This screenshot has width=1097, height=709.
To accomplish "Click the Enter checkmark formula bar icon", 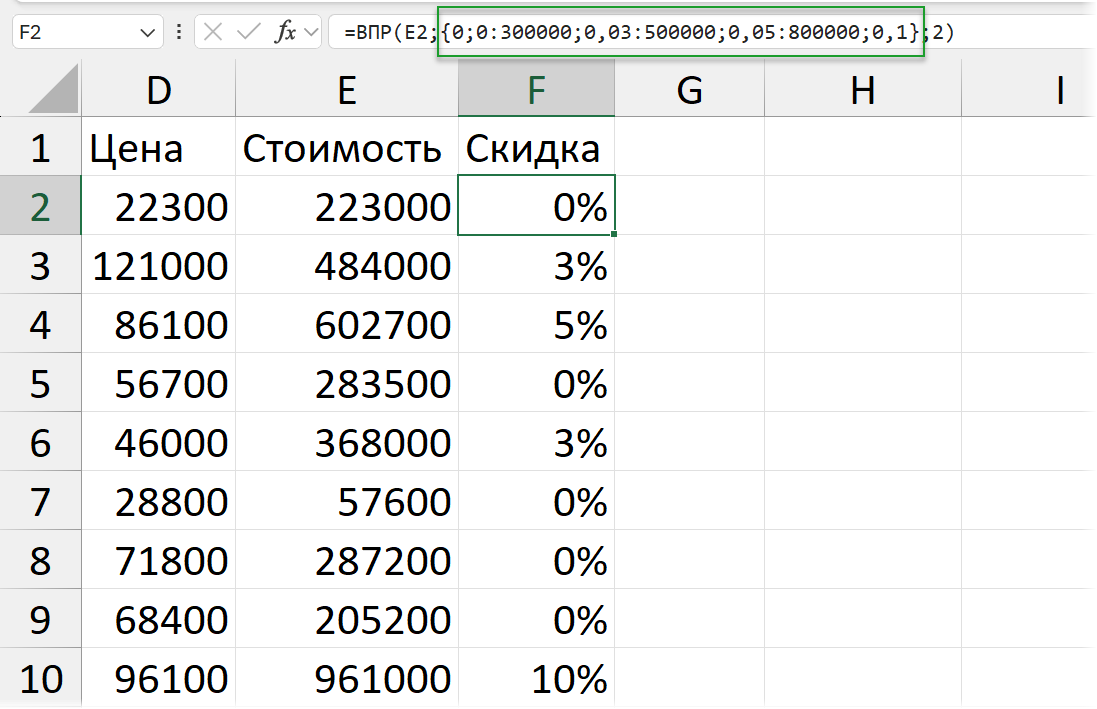I will [x=248, y=32].
